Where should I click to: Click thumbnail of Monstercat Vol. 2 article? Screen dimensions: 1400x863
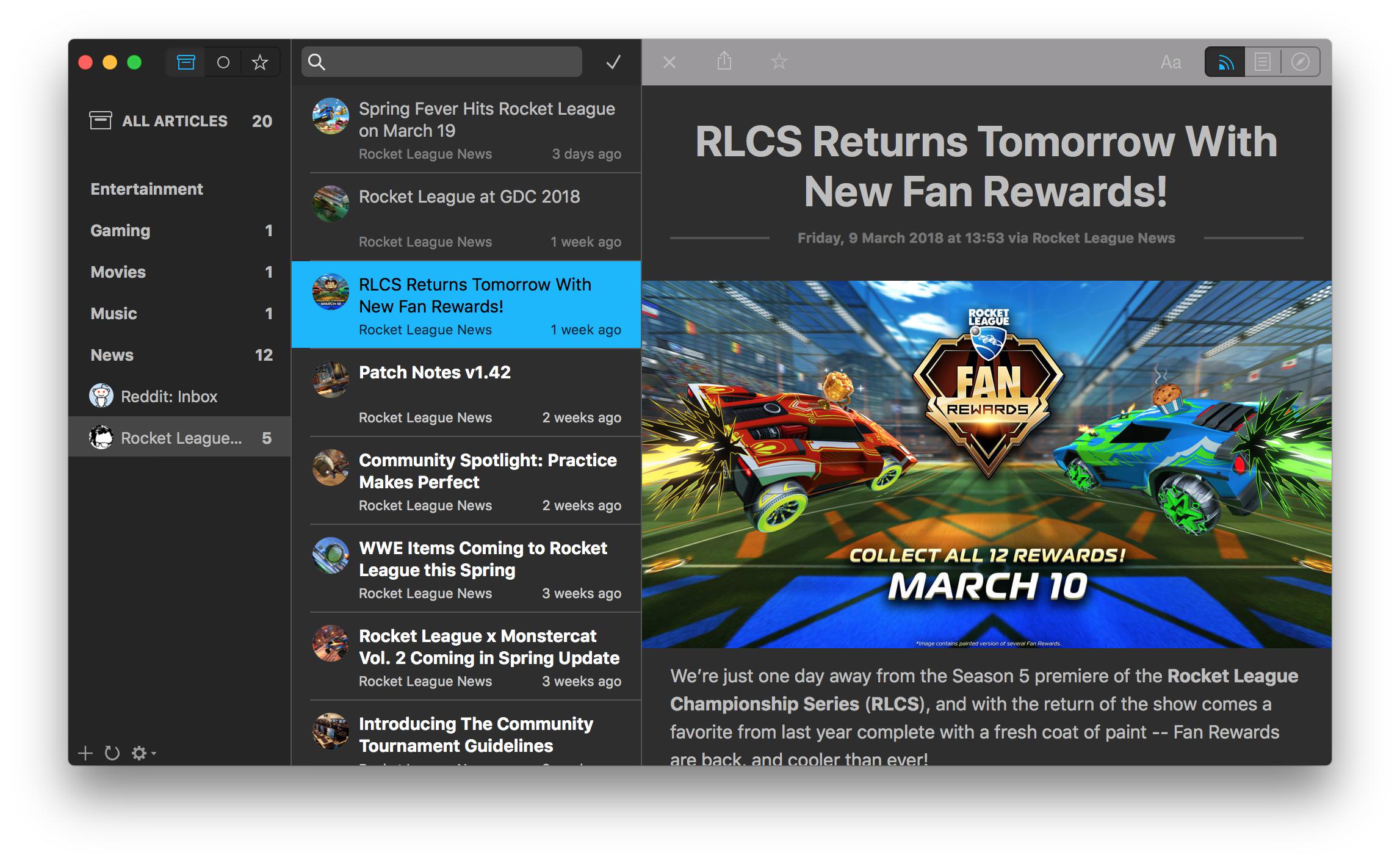[331, 643]
